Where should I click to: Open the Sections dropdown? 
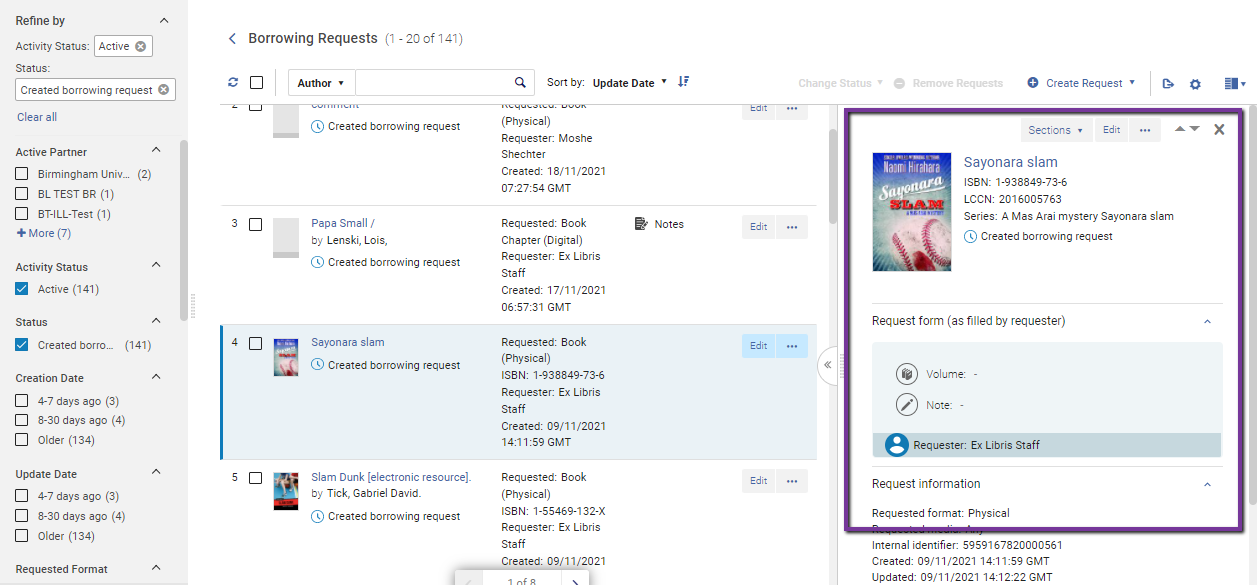(x=1056, y=130)
